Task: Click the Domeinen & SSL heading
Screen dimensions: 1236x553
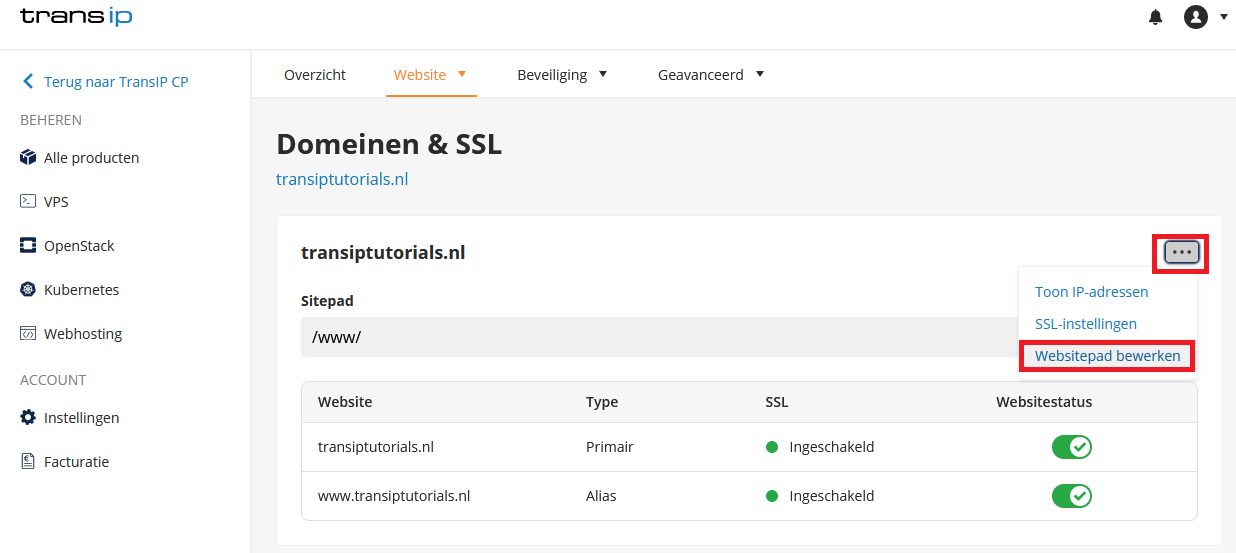Action: pos(389,145)
